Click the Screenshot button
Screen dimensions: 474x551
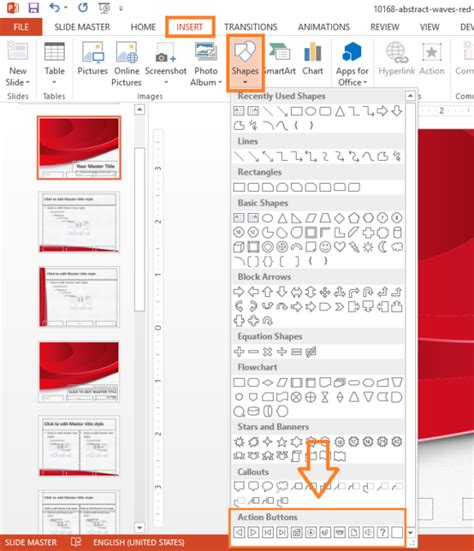pos(165,64)
